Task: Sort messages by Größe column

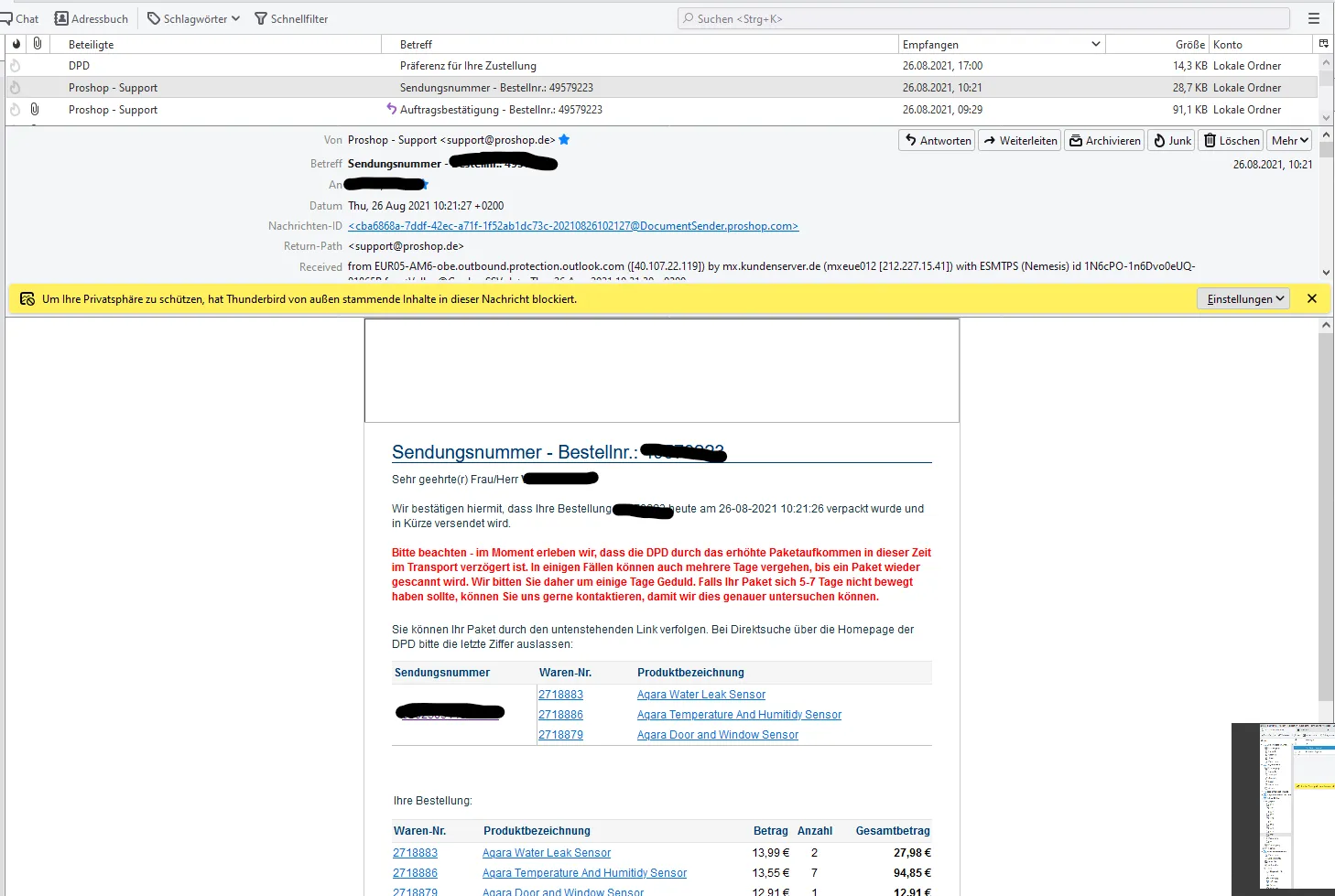Action: click(x=1157, y=44)
